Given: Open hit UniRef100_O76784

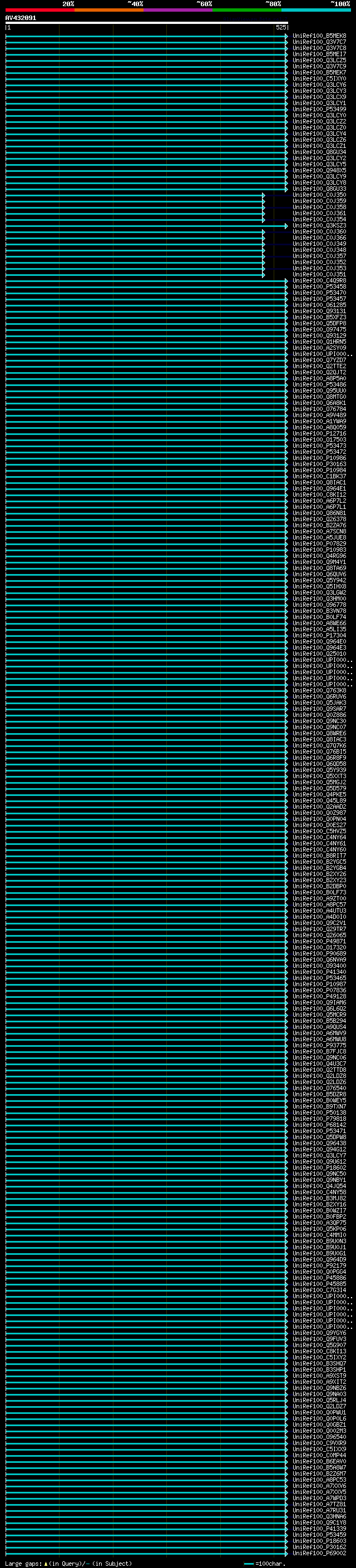Looking at the screenshot, I should [x=319, y=409].
